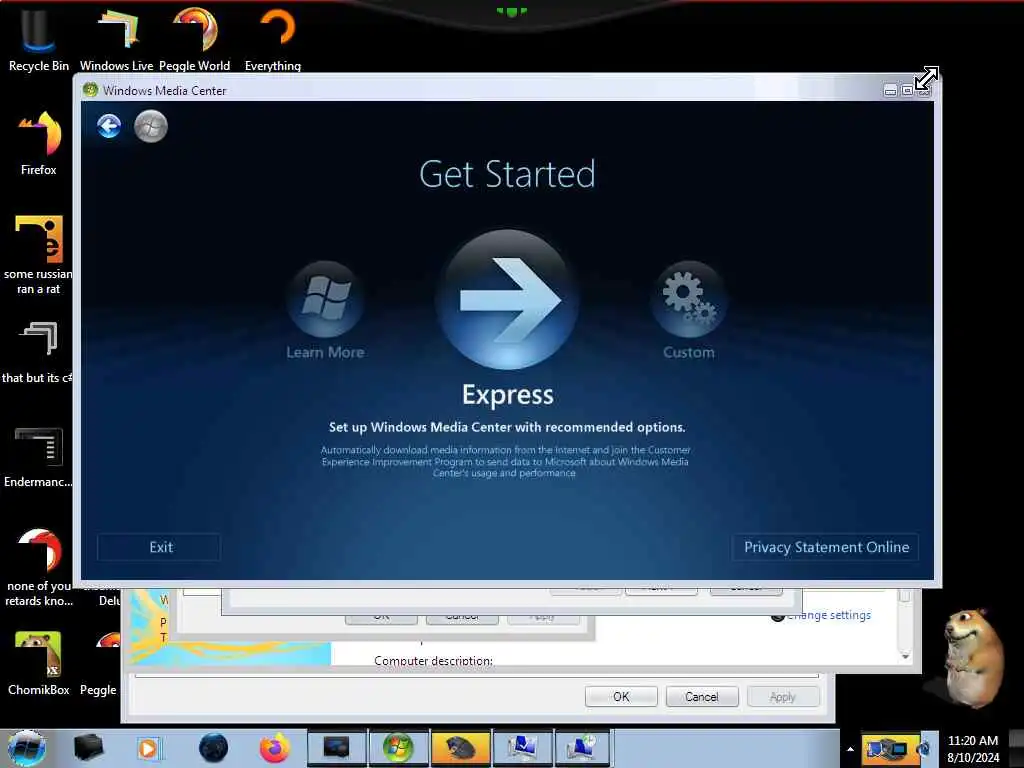Click the Exit button in Media Center
The image size is (1024, 768).
click(x=160, y=547)
